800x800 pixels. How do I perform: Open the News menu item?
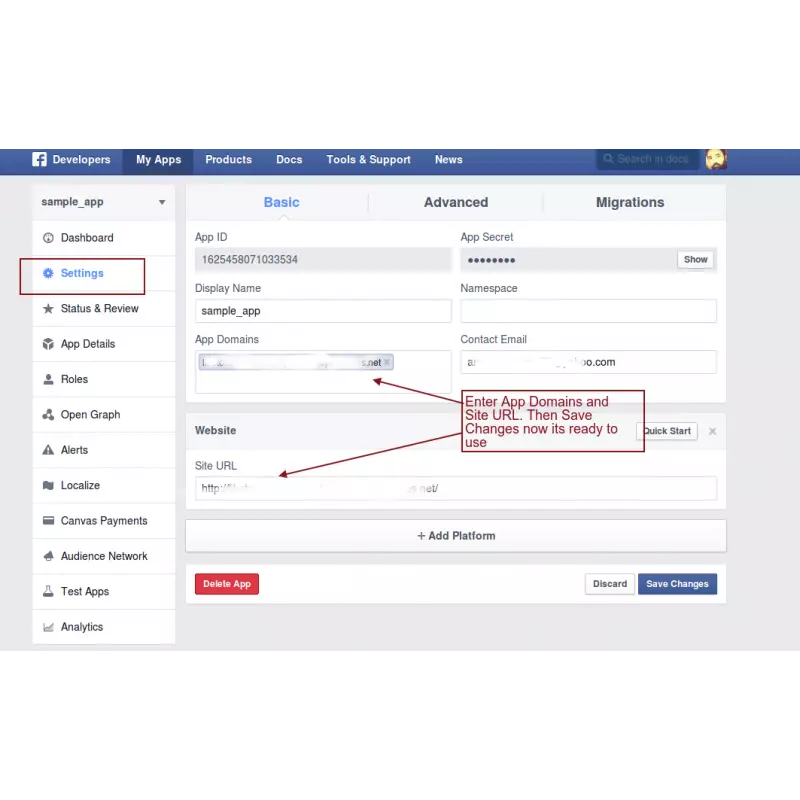tap(448, 160)
